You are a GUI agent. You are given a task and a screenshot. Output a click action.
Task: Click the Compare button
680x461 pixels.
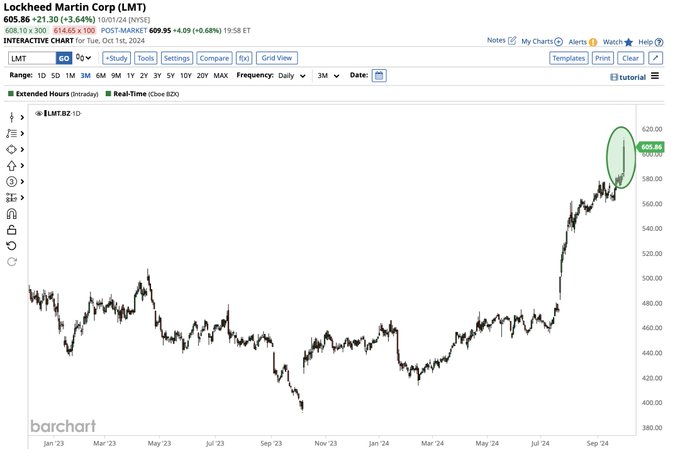point(214,58)
